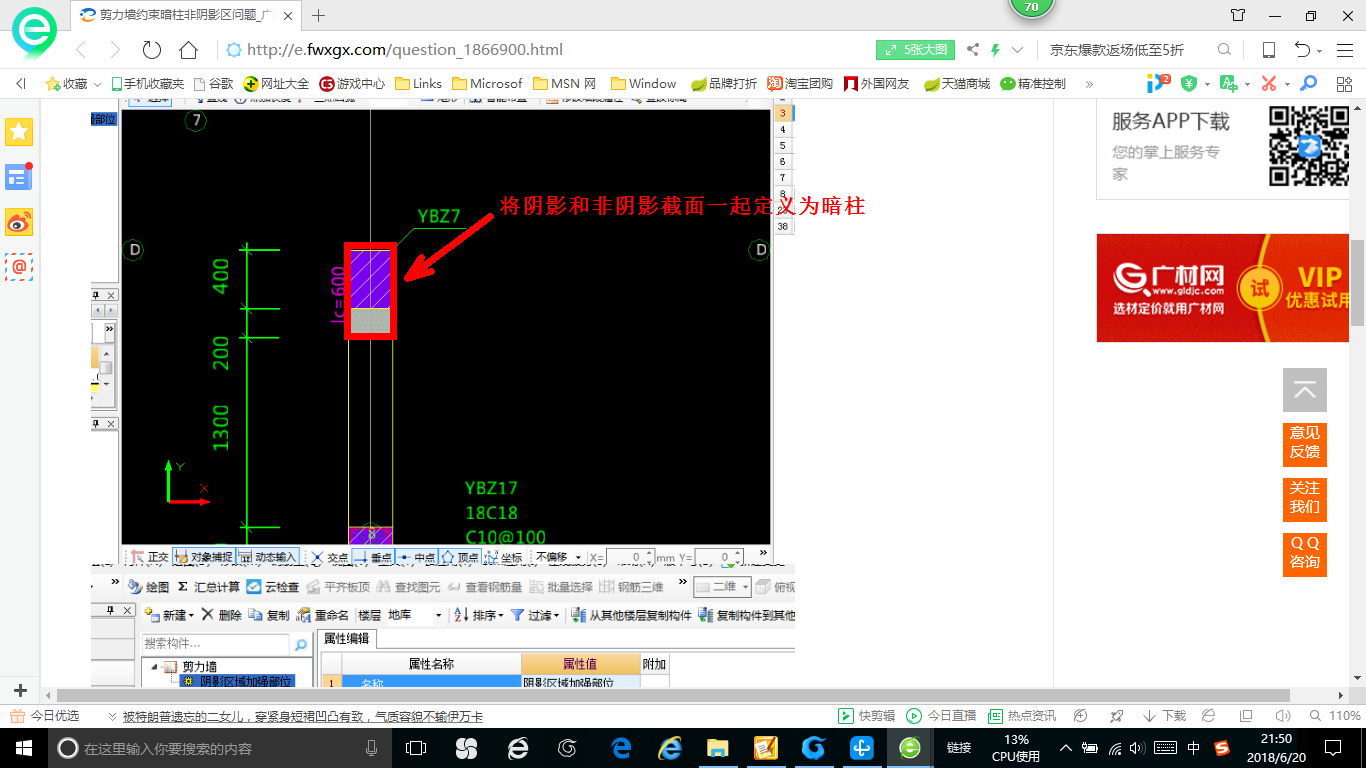Toggle 对象捕捉 in the embedded CAD screenshot
Viewport: 1366px width, 768px height.
(204, 557)
